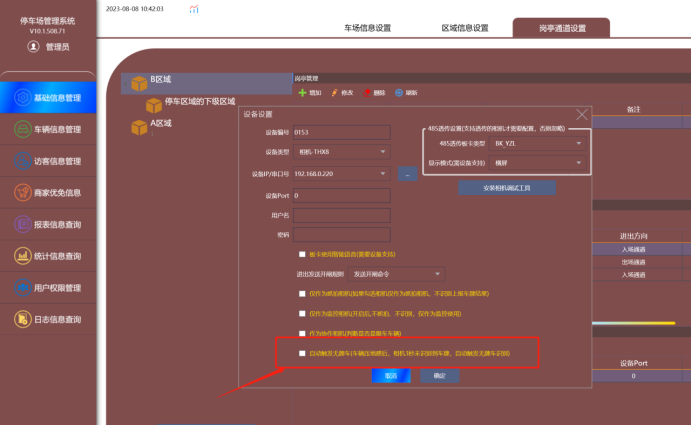Image resolution: width=692 pixels, height=426 pixels.
Task: Toggle the 仅作为抓拍相机 checkbox
Action: point(302,294)
